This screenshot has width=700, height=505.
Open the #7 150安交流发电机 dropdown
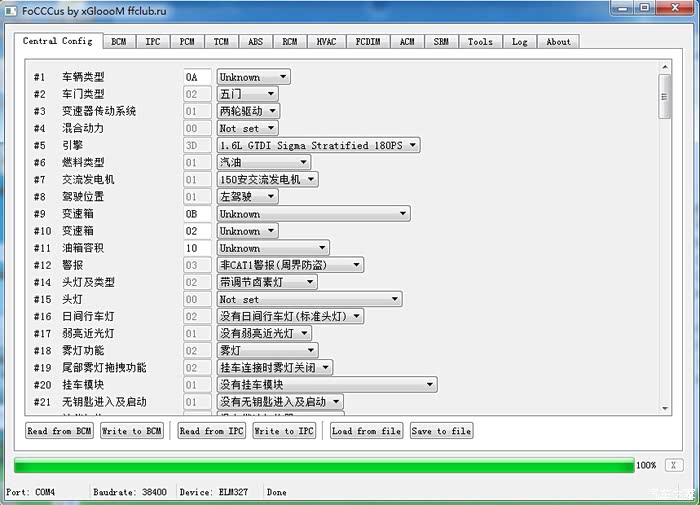pyautogui.click(x=268, y=179)
